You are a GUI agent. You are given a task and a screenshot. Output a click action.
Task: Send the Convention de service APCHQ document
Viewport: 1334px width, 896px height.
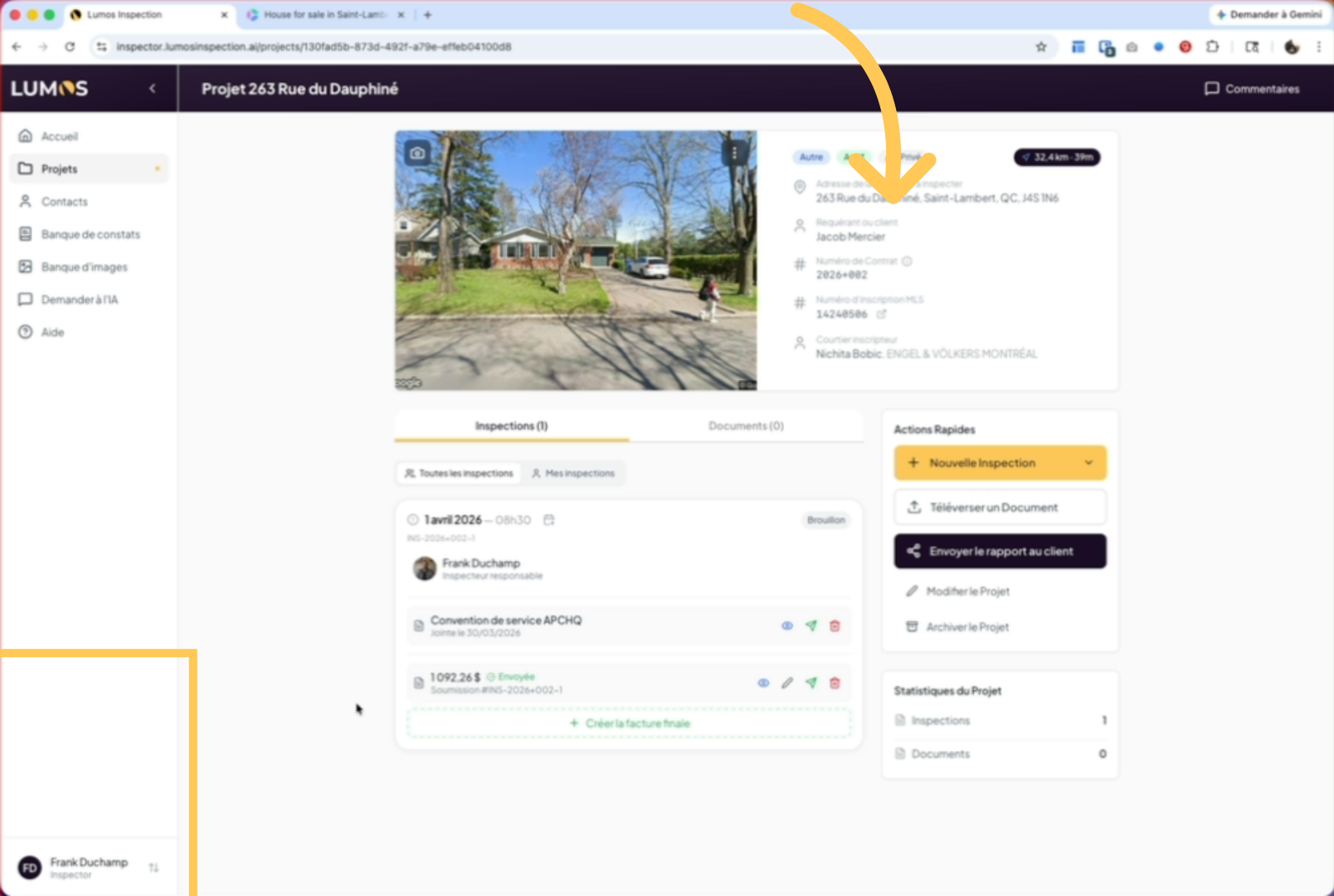pyautogui.click(x=811, y=626)
